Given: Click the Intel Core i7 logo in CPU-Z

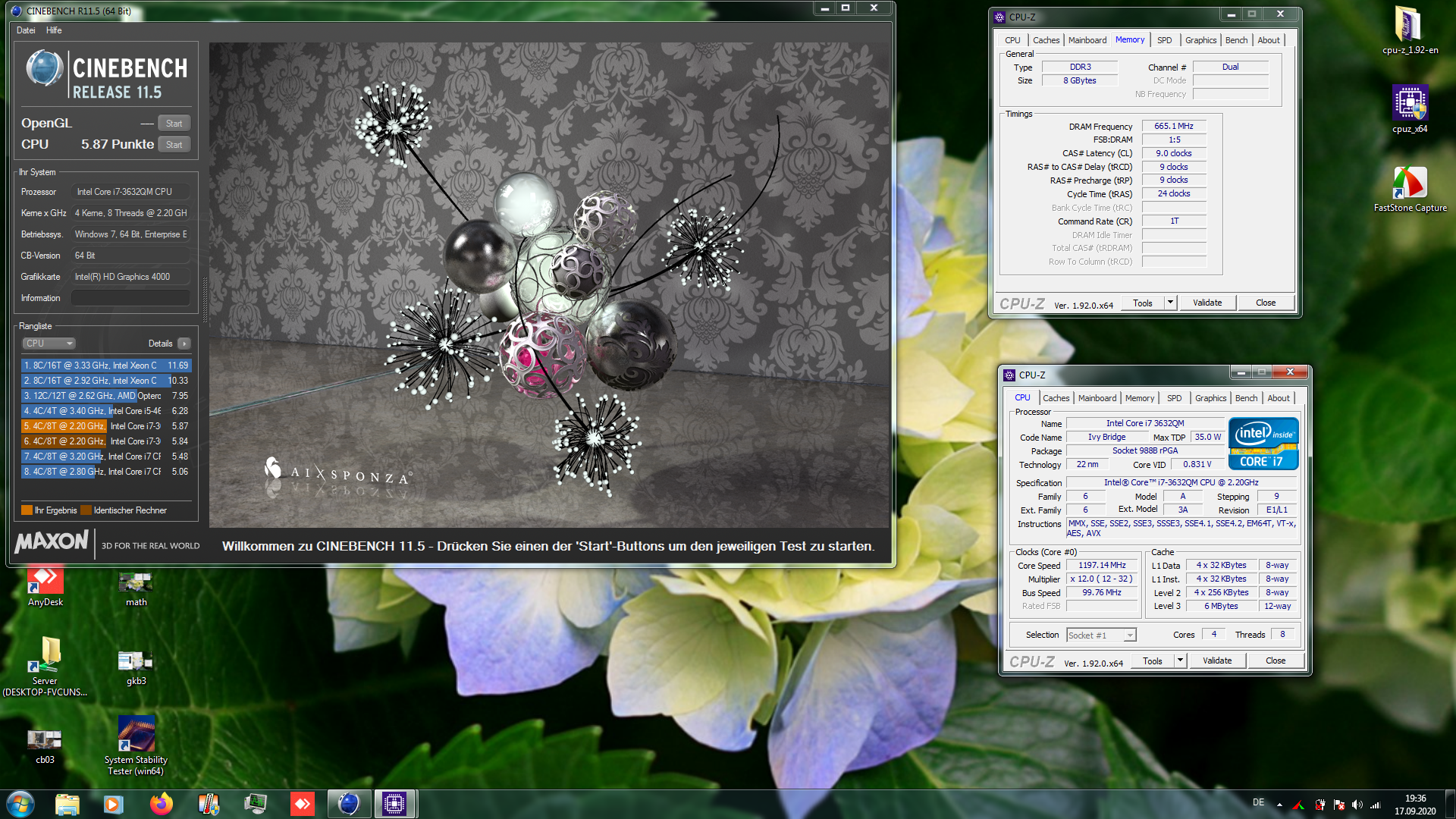Looking at the screenshot, I should (1263, 444).
